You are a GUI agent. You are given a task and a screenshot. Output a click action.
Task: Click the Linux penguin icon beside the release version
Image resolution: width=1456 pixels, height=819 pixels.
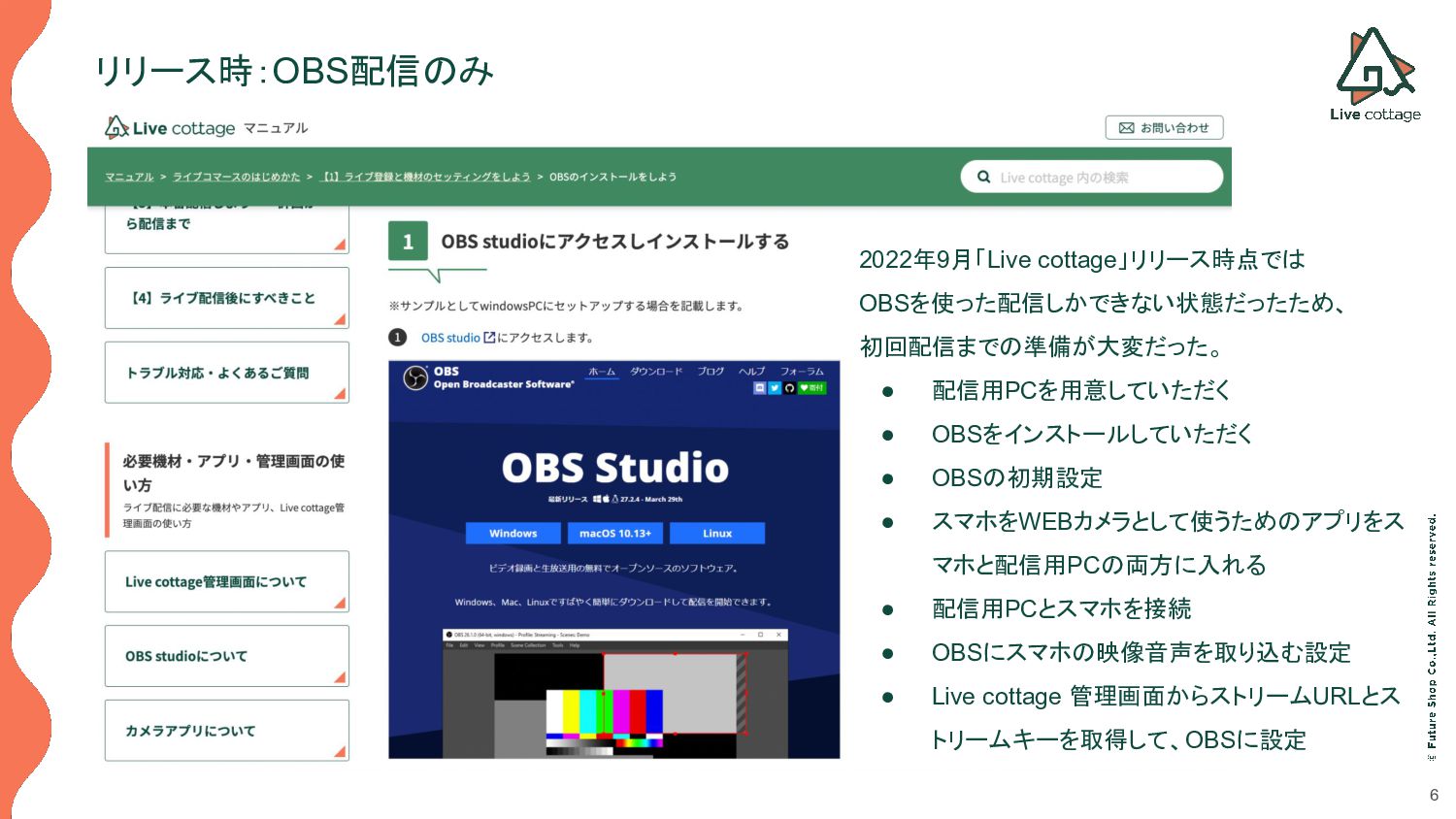click(x=615, y=499)
